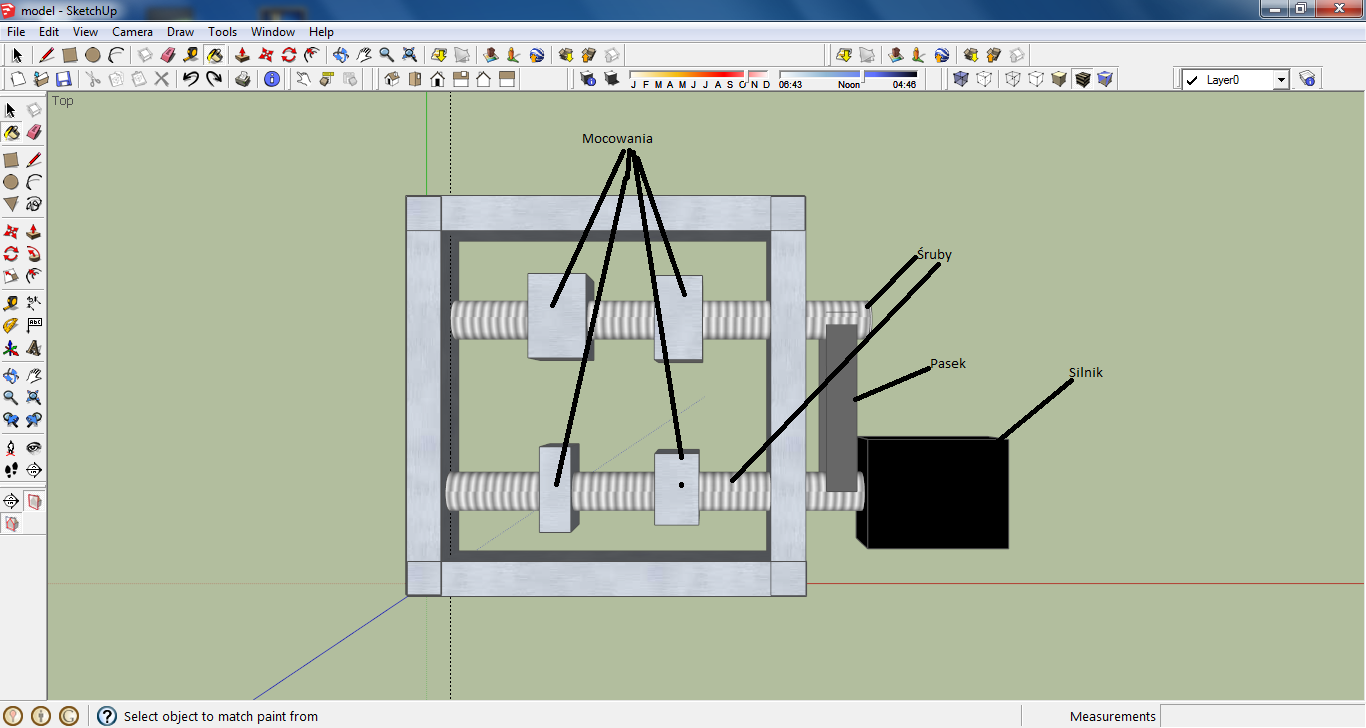Image resolution: width=1366 pixels, height=728 pixels.
Task: Open Shadow Settings icon
Action: point(588,78)
